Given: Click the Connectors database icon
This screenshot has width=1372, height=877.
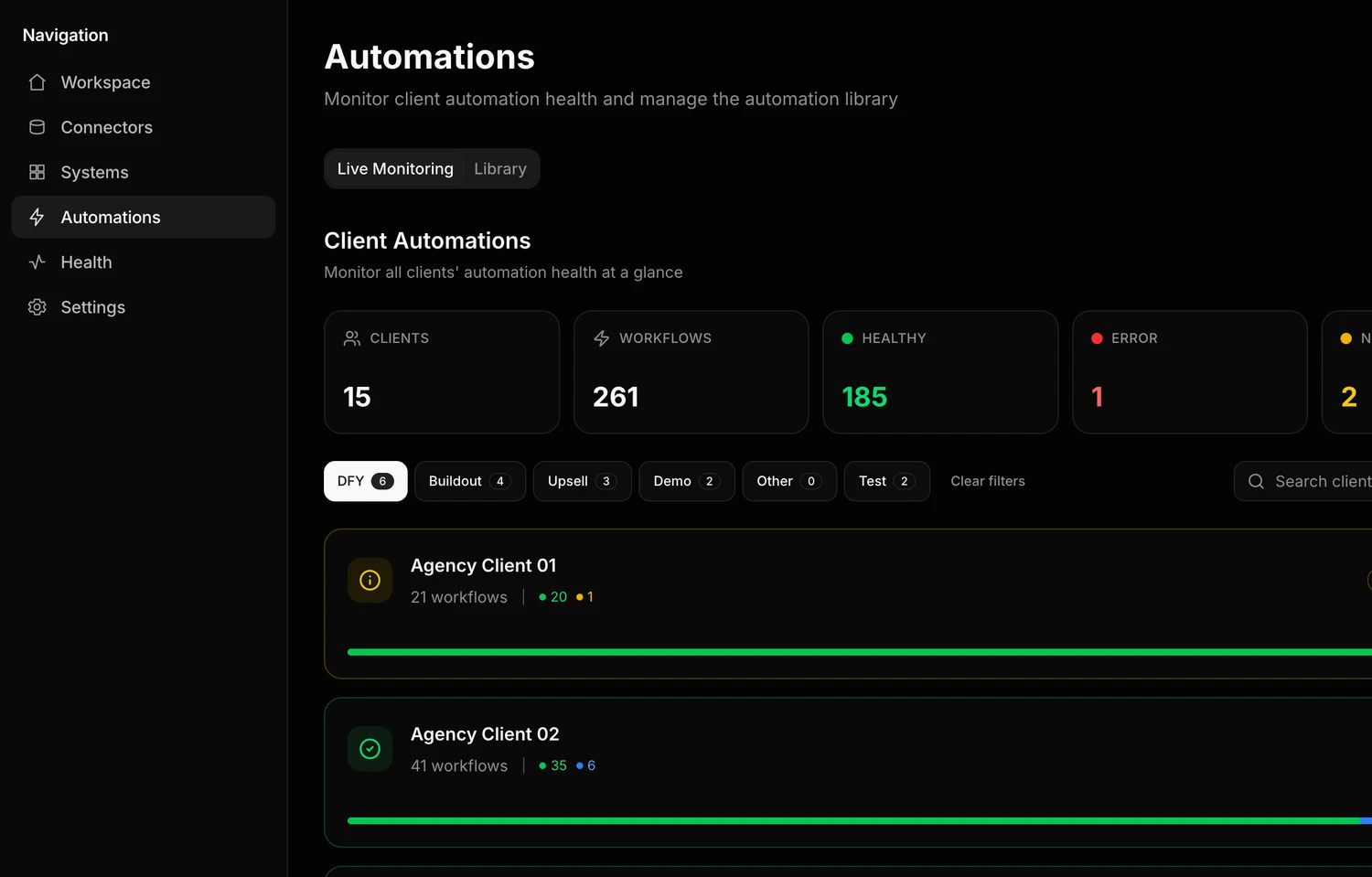Looking at the screenshot, I should (x=37, y=127).
